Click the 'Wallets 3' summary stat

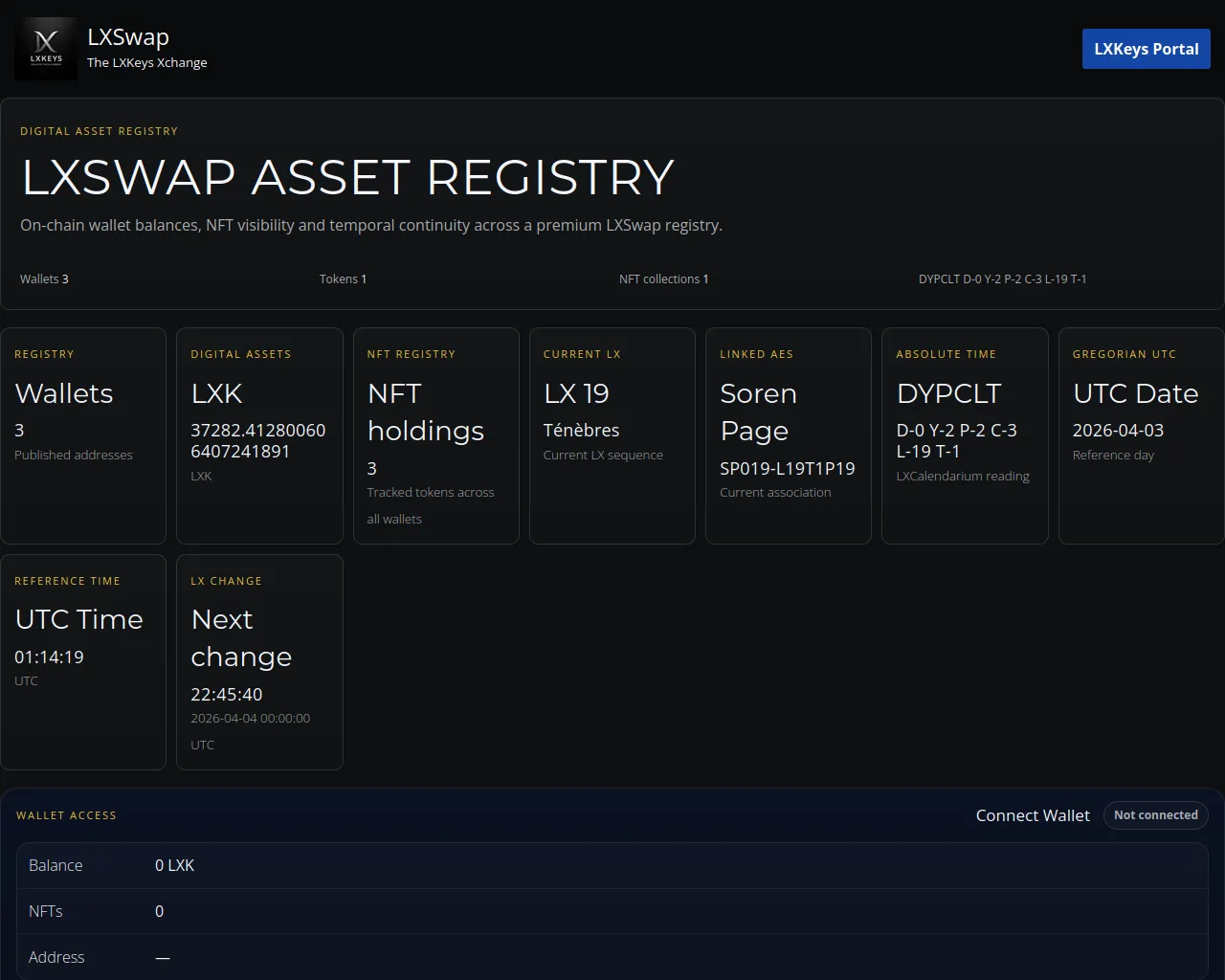44,279
